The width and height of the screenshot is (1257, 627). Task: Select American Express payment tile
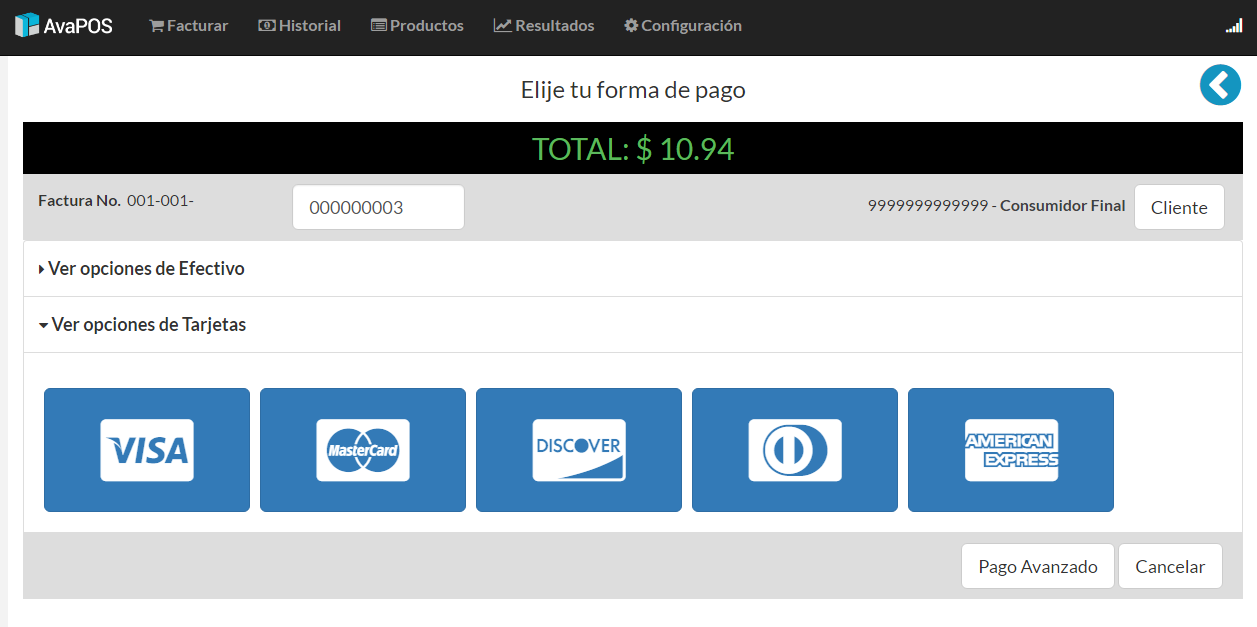[1011, 450]
